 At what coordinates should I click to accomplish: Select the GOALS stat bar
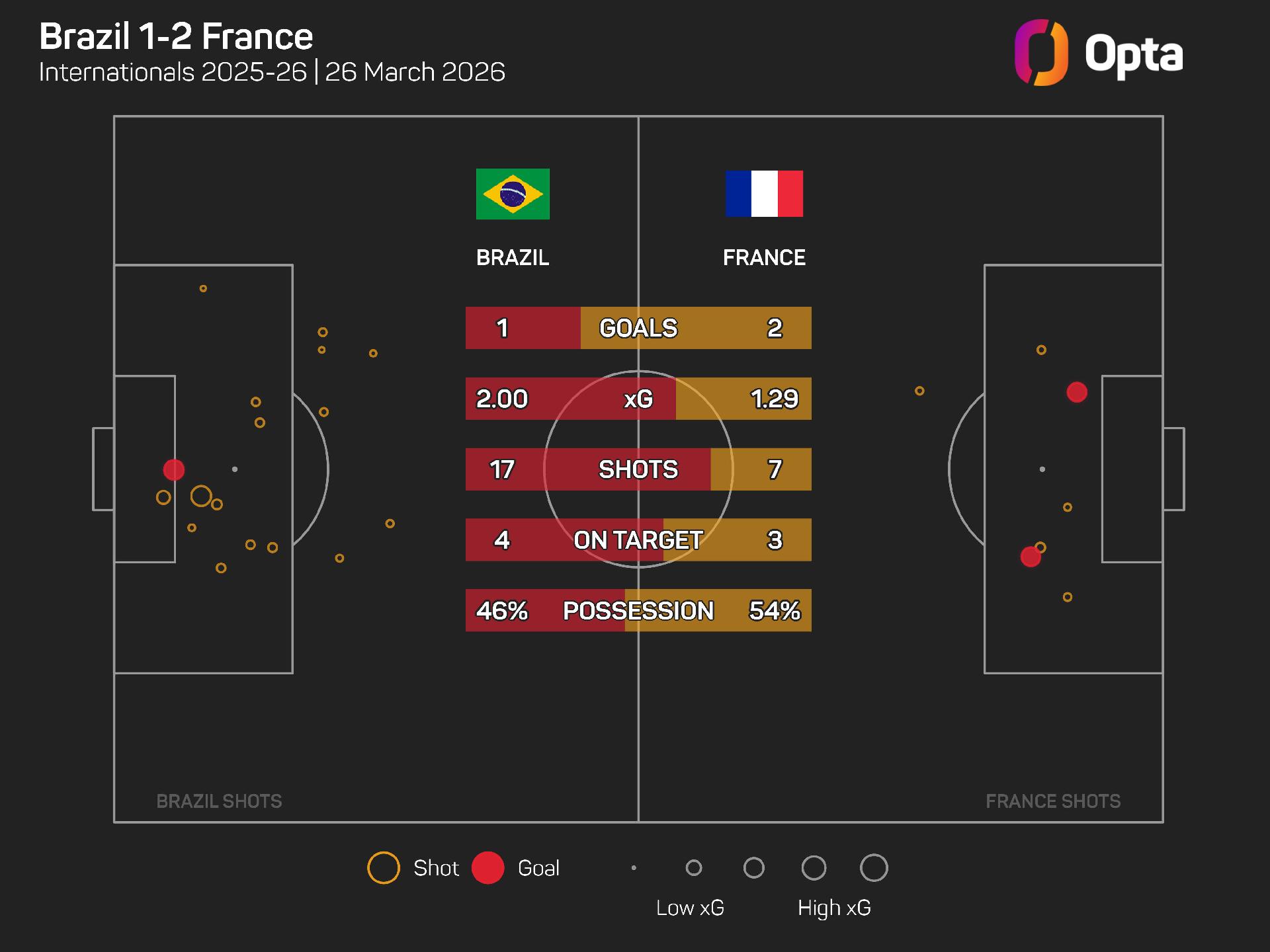(x=638, y=328)
